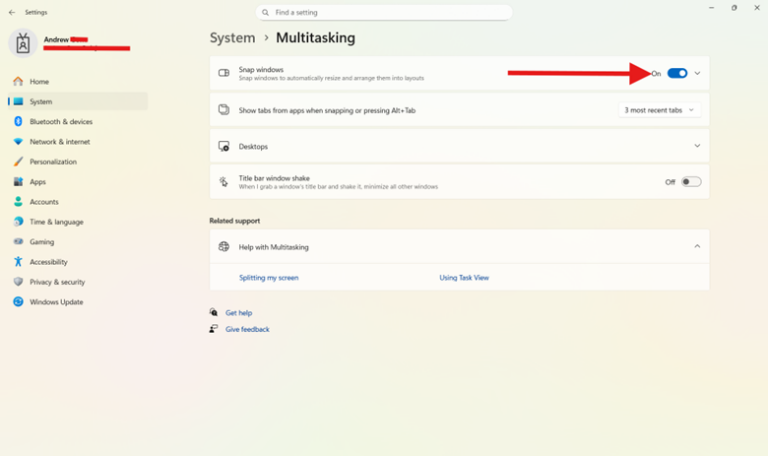Open Personalization settings
Image resolution: width=768 pixels, height=456 pixels.
coord(78,162)
